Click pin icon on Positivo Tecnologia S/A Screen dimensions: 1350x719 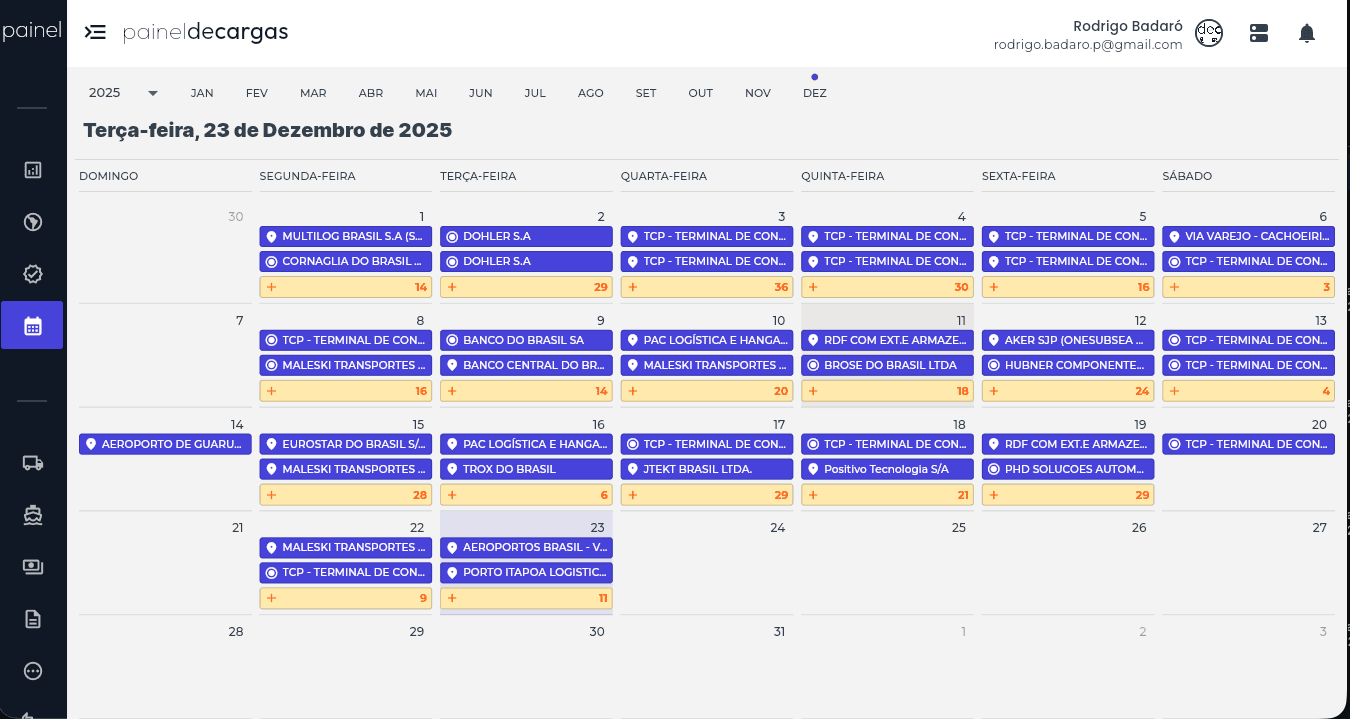click(813, 469)
